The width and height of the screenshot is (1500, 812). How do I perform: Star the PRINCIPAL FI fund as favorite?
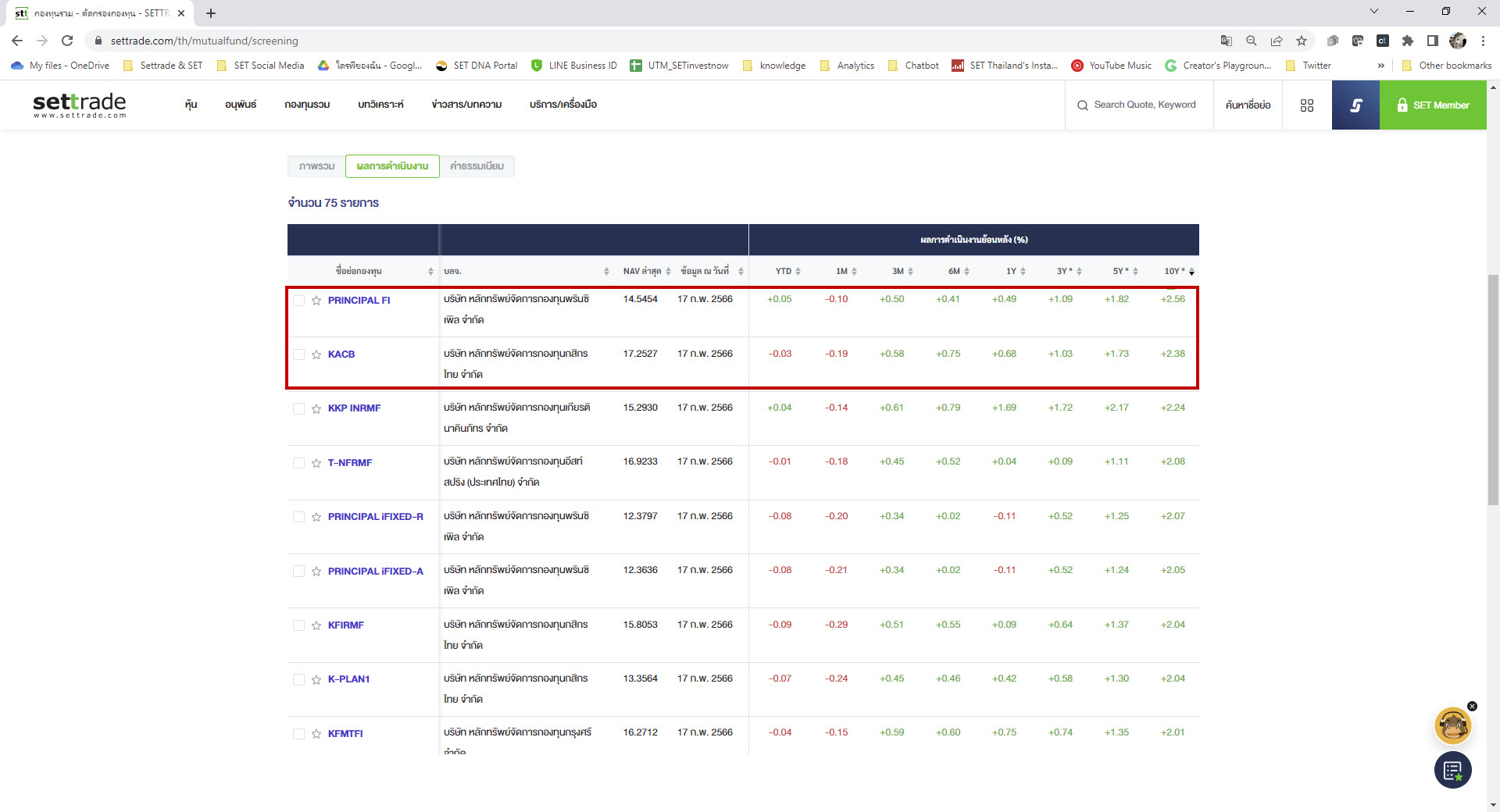316,301
